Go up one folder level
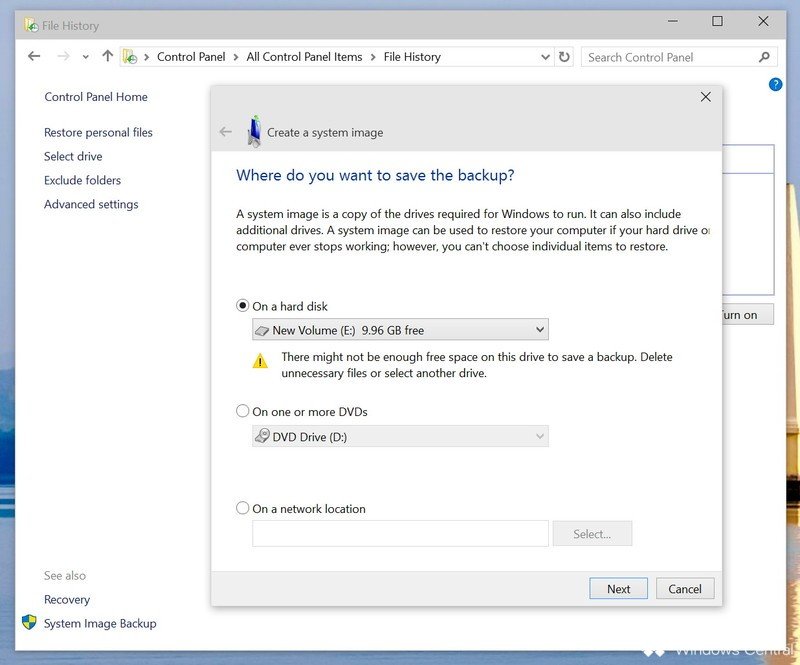The height and width of the screenshot is (665, 800). coord(107,56)
